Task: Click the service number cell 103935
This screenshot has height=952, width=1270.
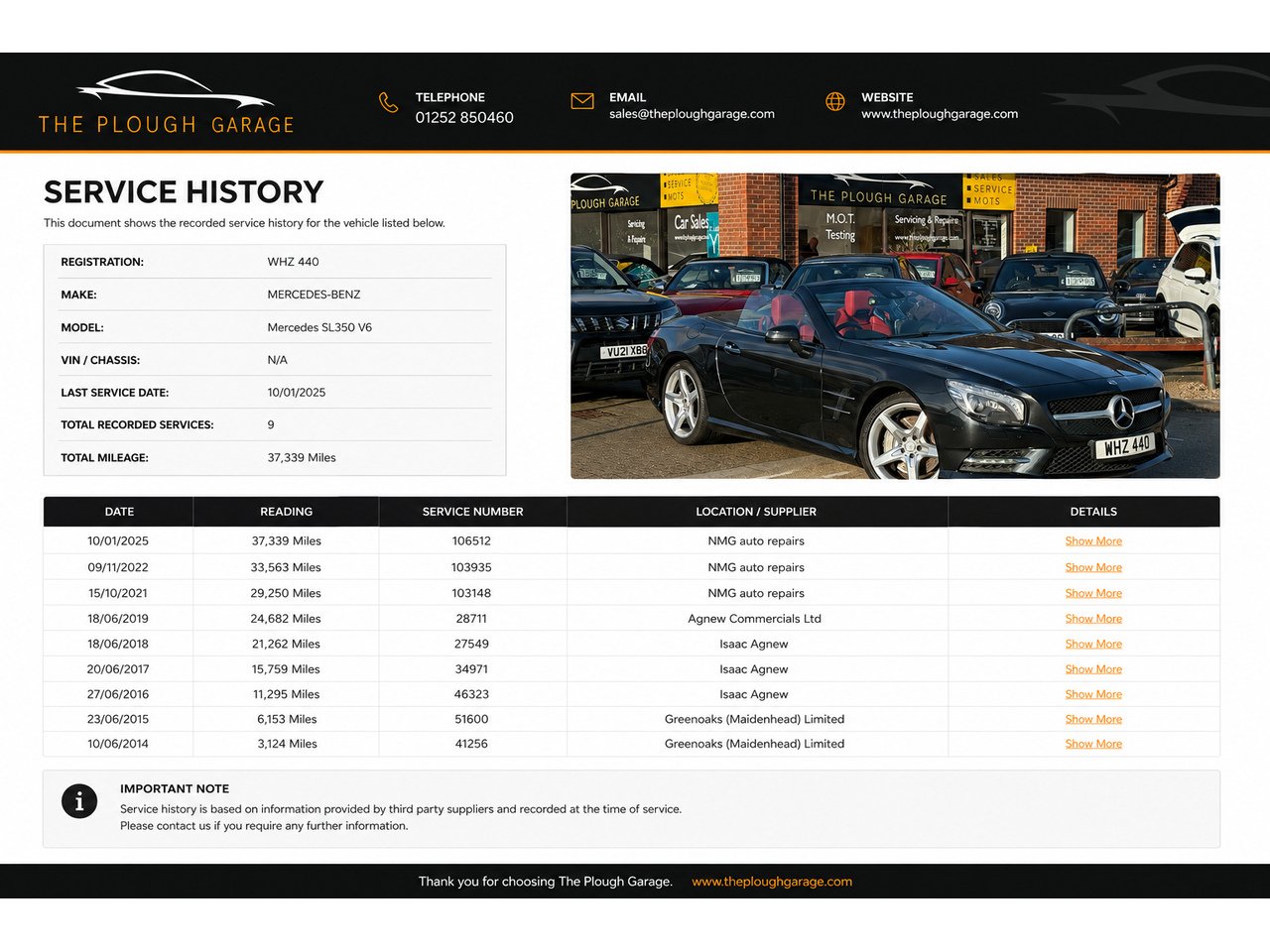Action: tap(471, 567)
